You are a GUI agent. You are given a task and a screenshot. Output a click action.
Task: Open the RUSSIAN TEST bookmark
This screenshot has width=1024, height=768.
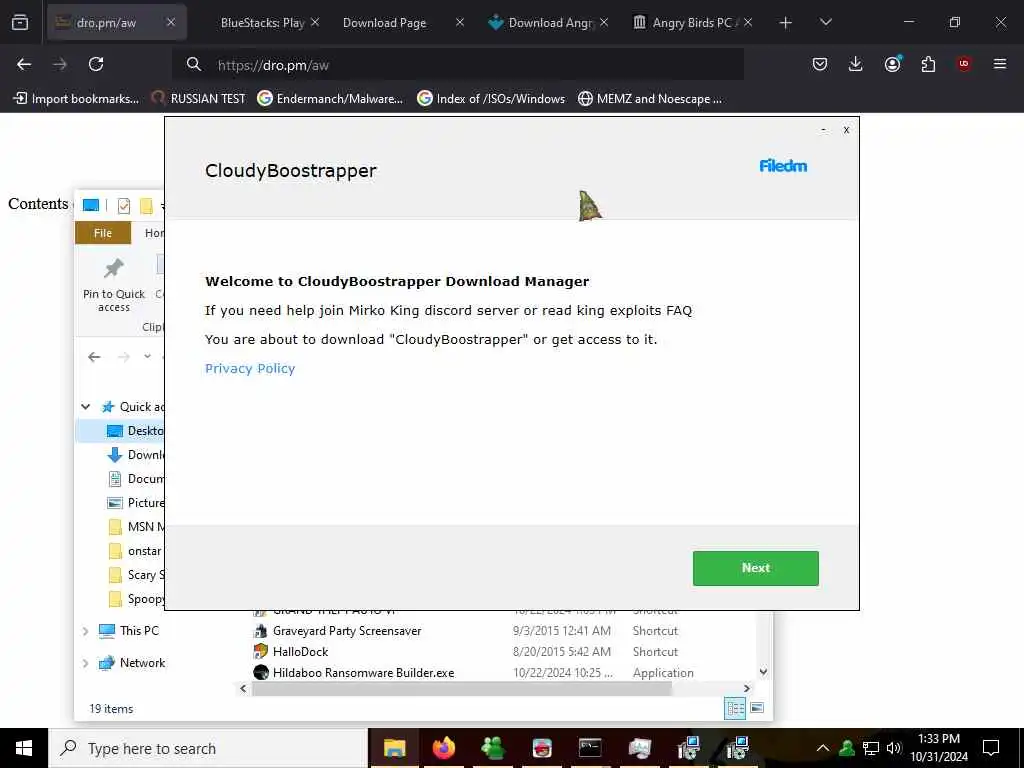(x=199, y=99)
